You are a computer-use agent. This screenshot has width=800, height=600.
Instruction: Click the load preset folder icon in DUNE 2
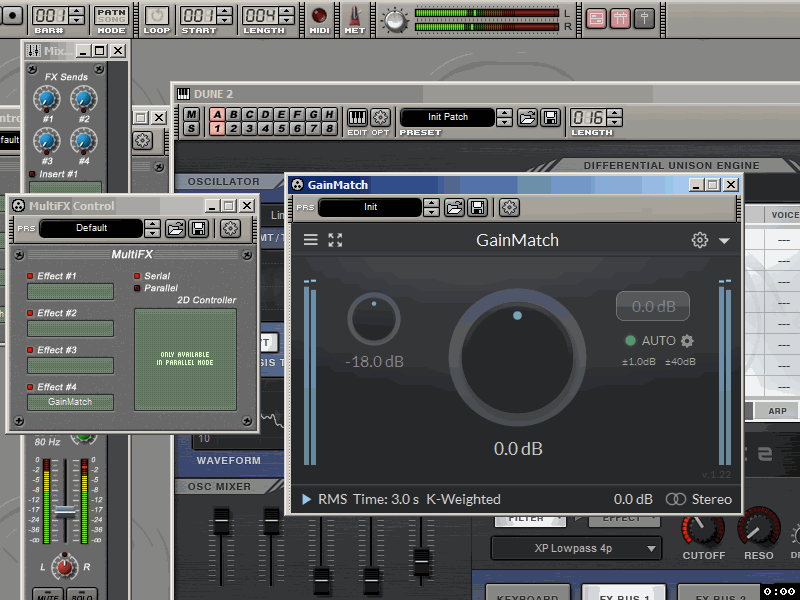(527, 118)
